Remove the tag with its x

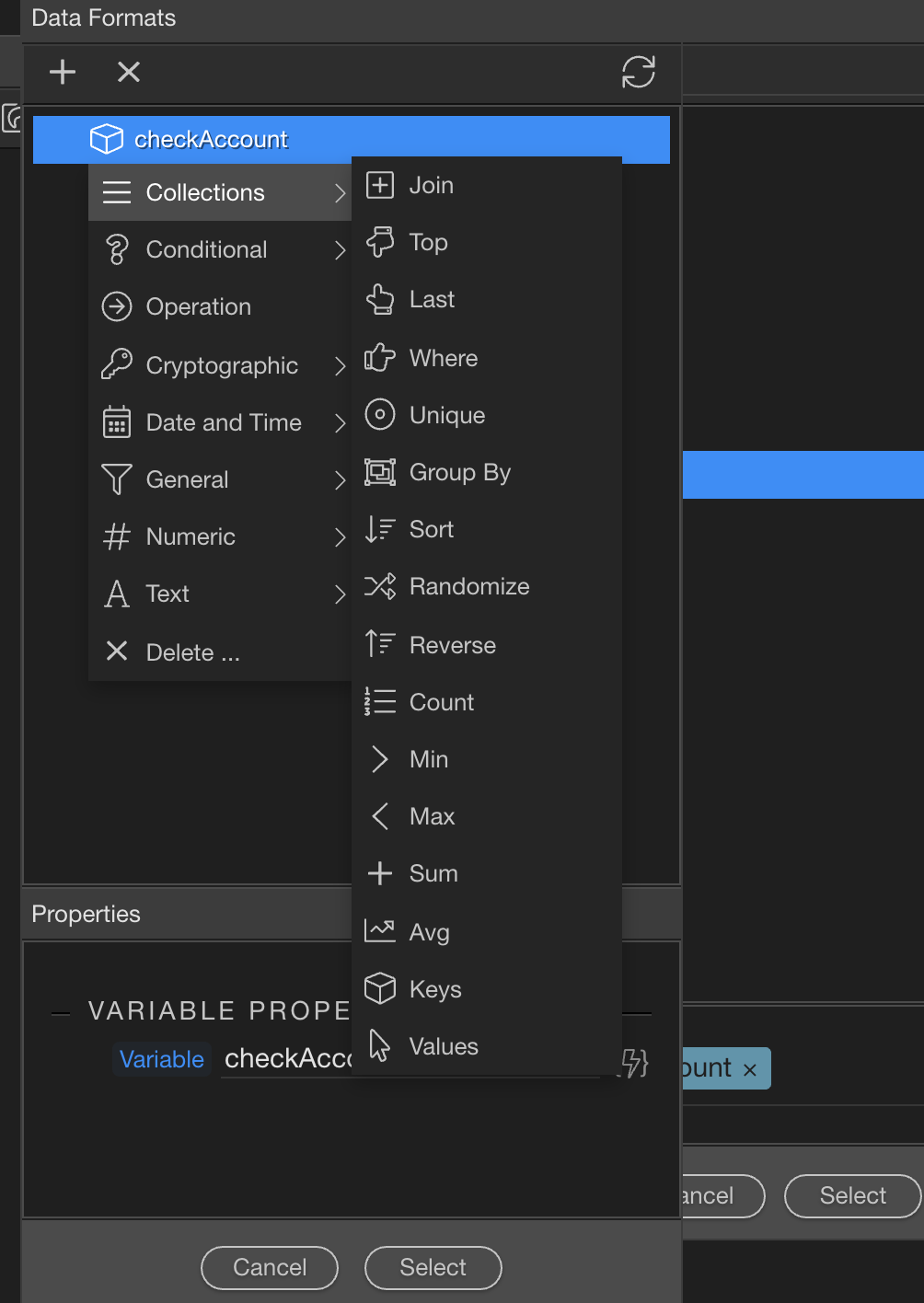coord(750,1069)
